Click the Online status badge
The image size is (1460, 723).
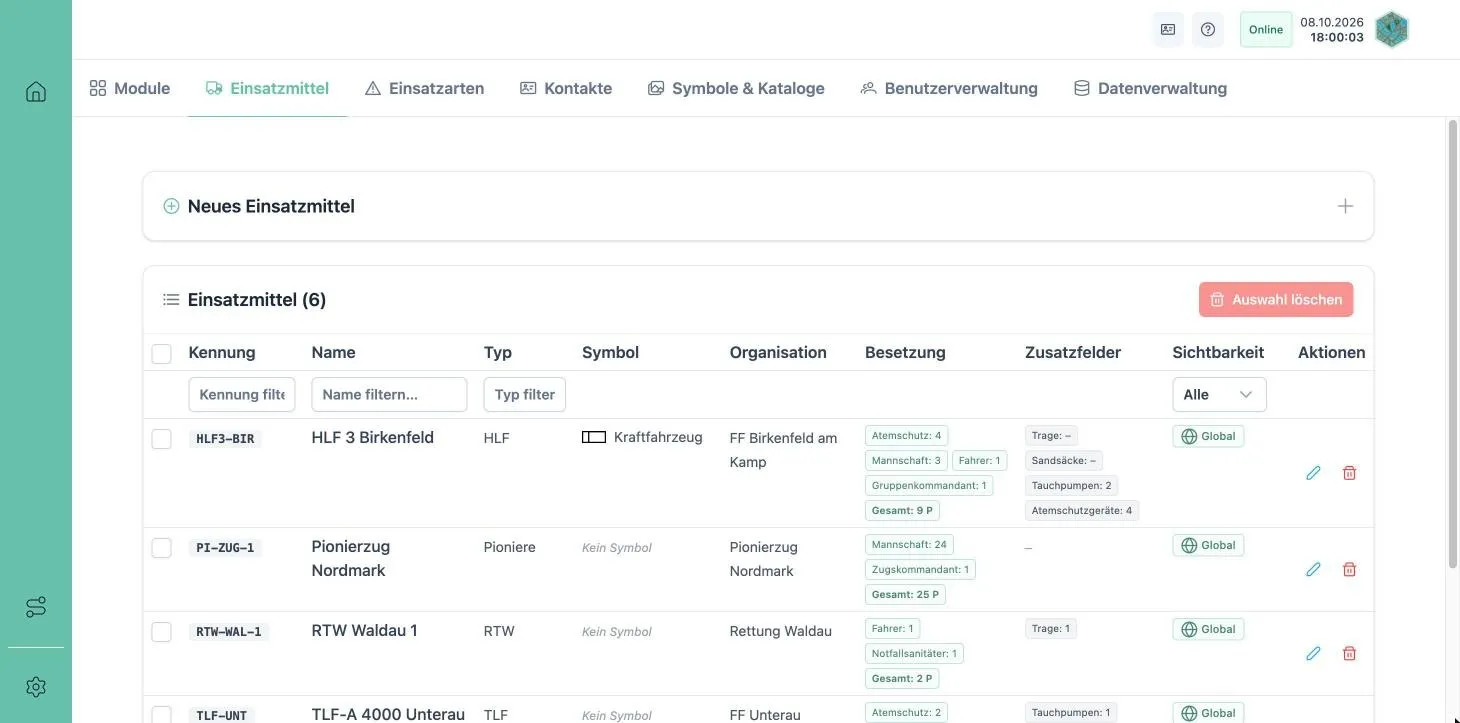point(1266,29)
